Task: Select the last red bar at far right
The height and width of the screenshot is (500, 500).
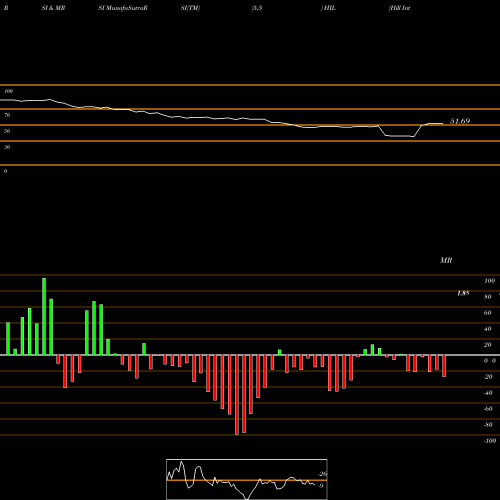Action: click(x=444, y=366)
